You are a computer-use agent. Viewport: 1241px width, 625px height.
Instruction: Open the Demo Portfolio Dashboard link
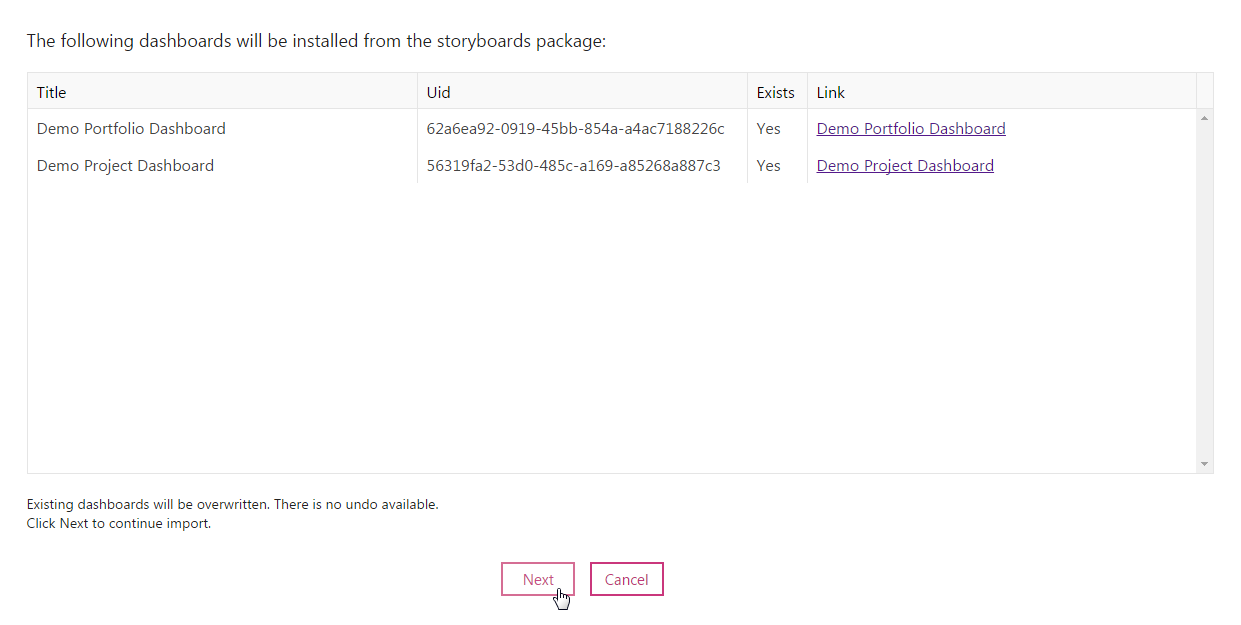(911, 129)
